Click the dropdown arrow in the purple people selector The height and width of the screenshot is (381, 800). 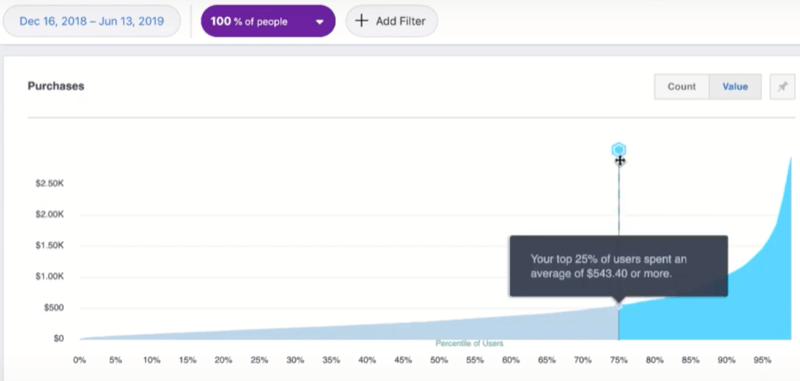319,22
